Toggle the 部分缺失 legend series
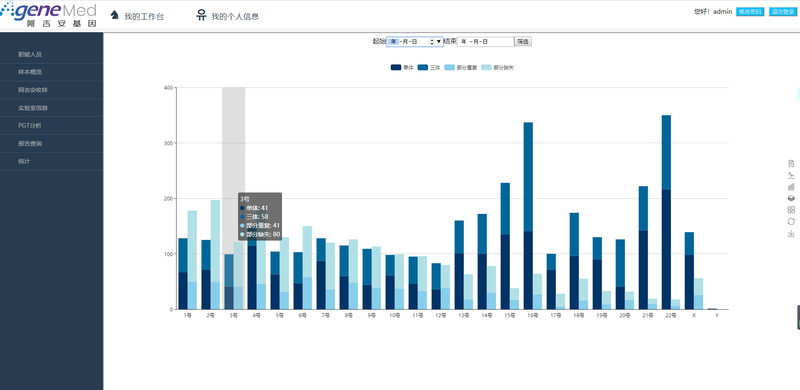 click(x=497, y=67)
